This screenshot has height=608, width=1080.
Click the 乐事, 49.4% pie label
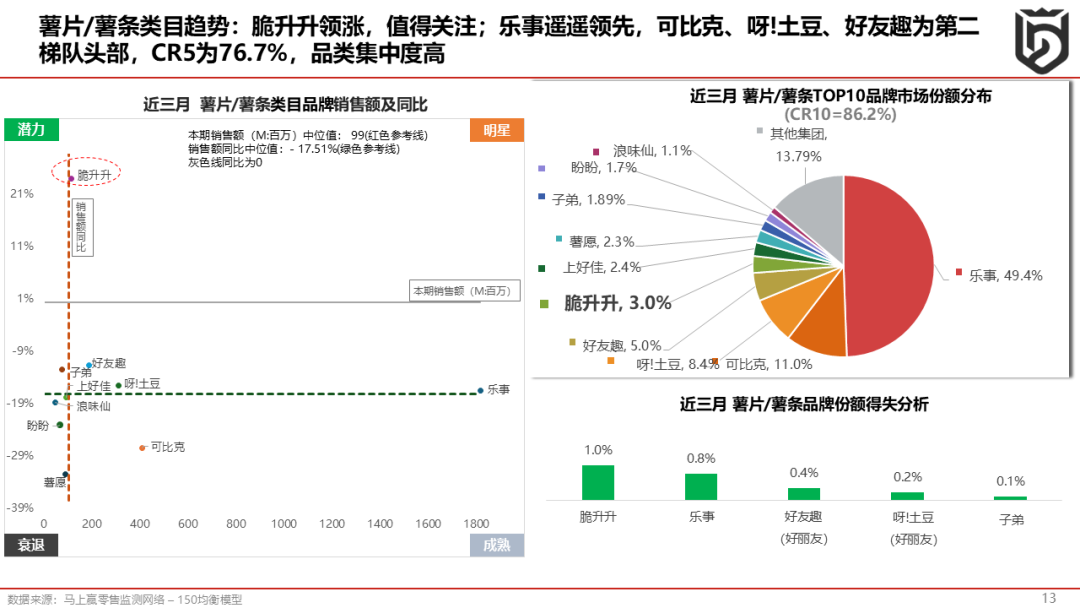(x=1006, y=275)
